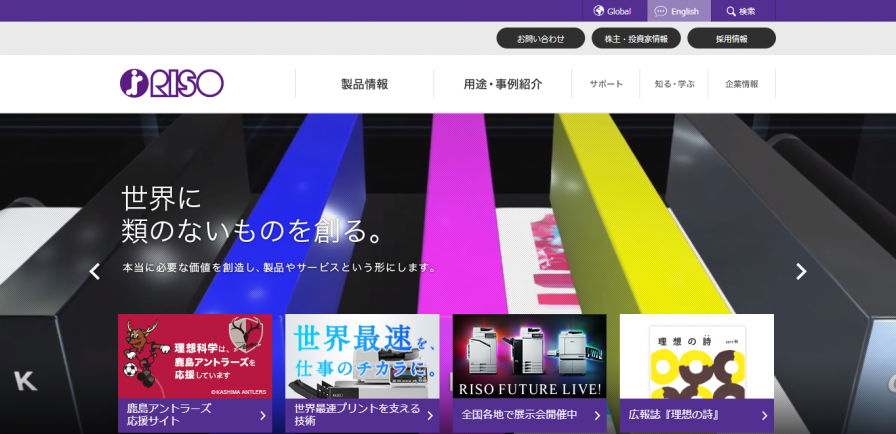Open Global site link
This screenshot has height=434, width=896.
click(x=614, y=11)
